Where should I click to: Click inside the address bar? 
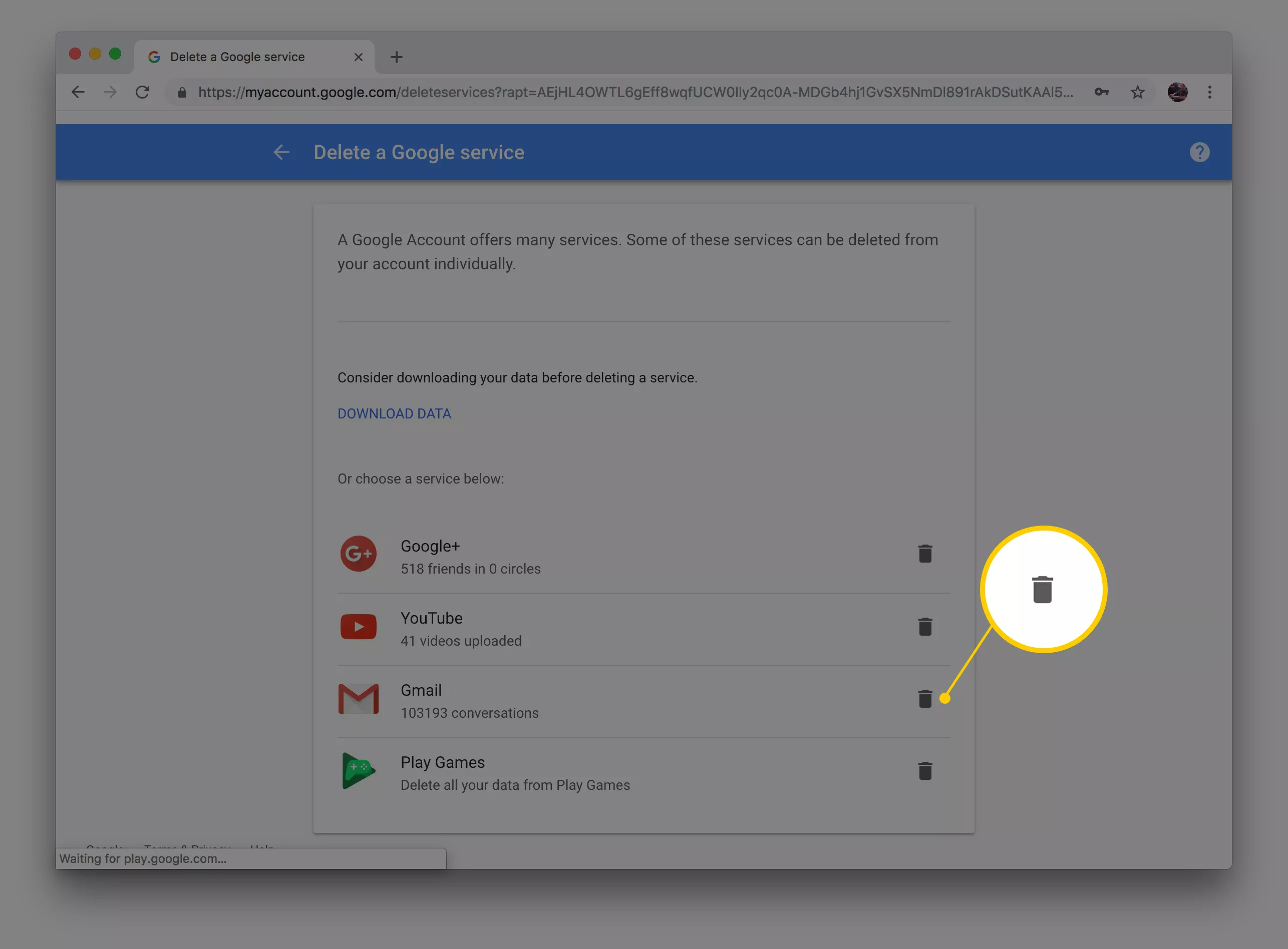632,92
